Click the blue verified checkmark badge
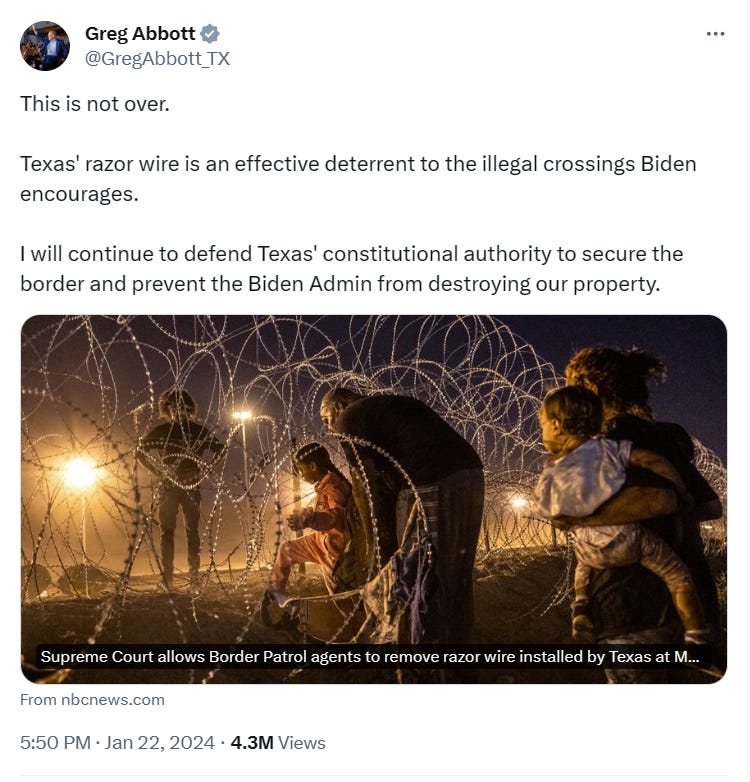Viewport: 750px width, 782px height. pyautogui.click(x=210, y=34)
